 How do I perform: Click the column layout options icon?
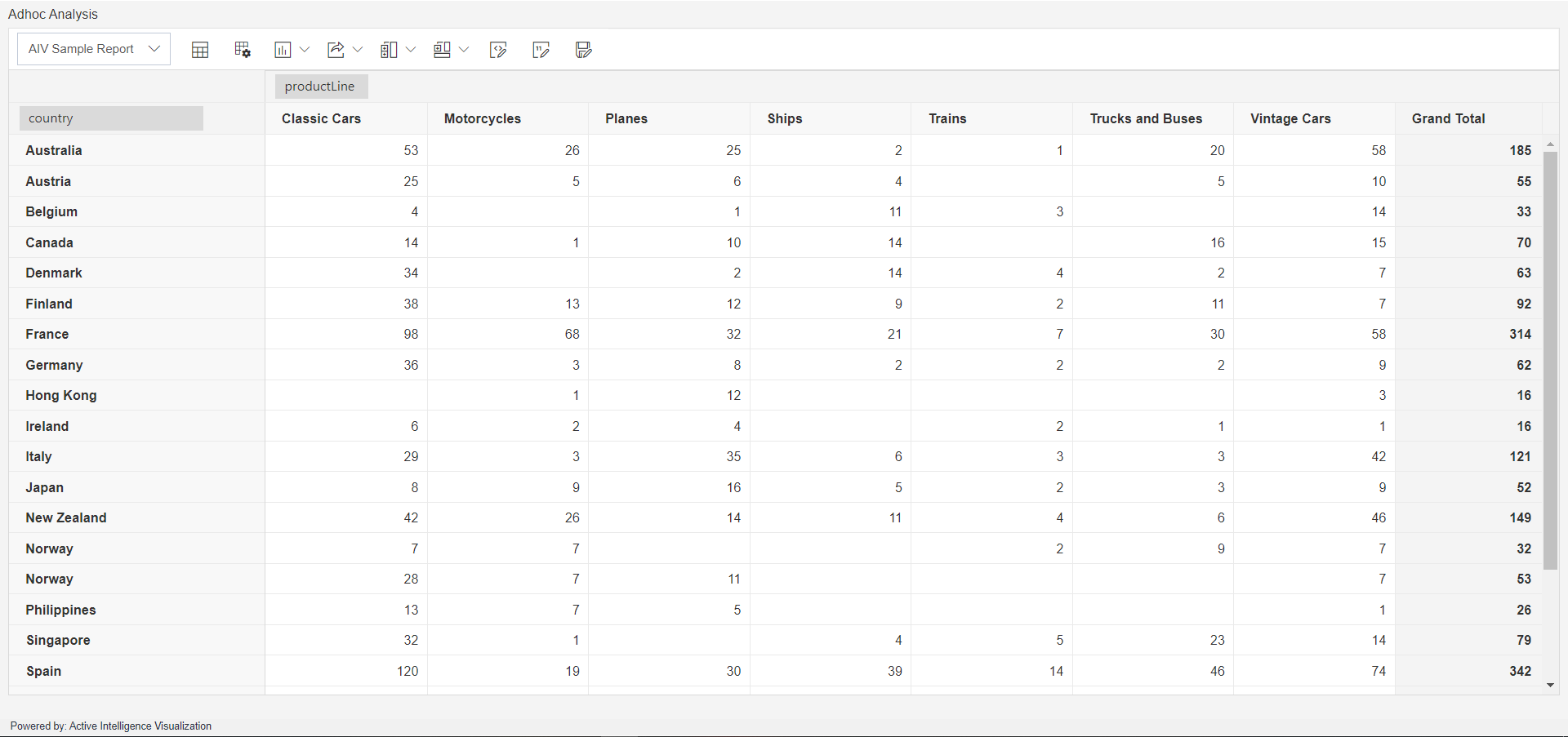[389, 50]
